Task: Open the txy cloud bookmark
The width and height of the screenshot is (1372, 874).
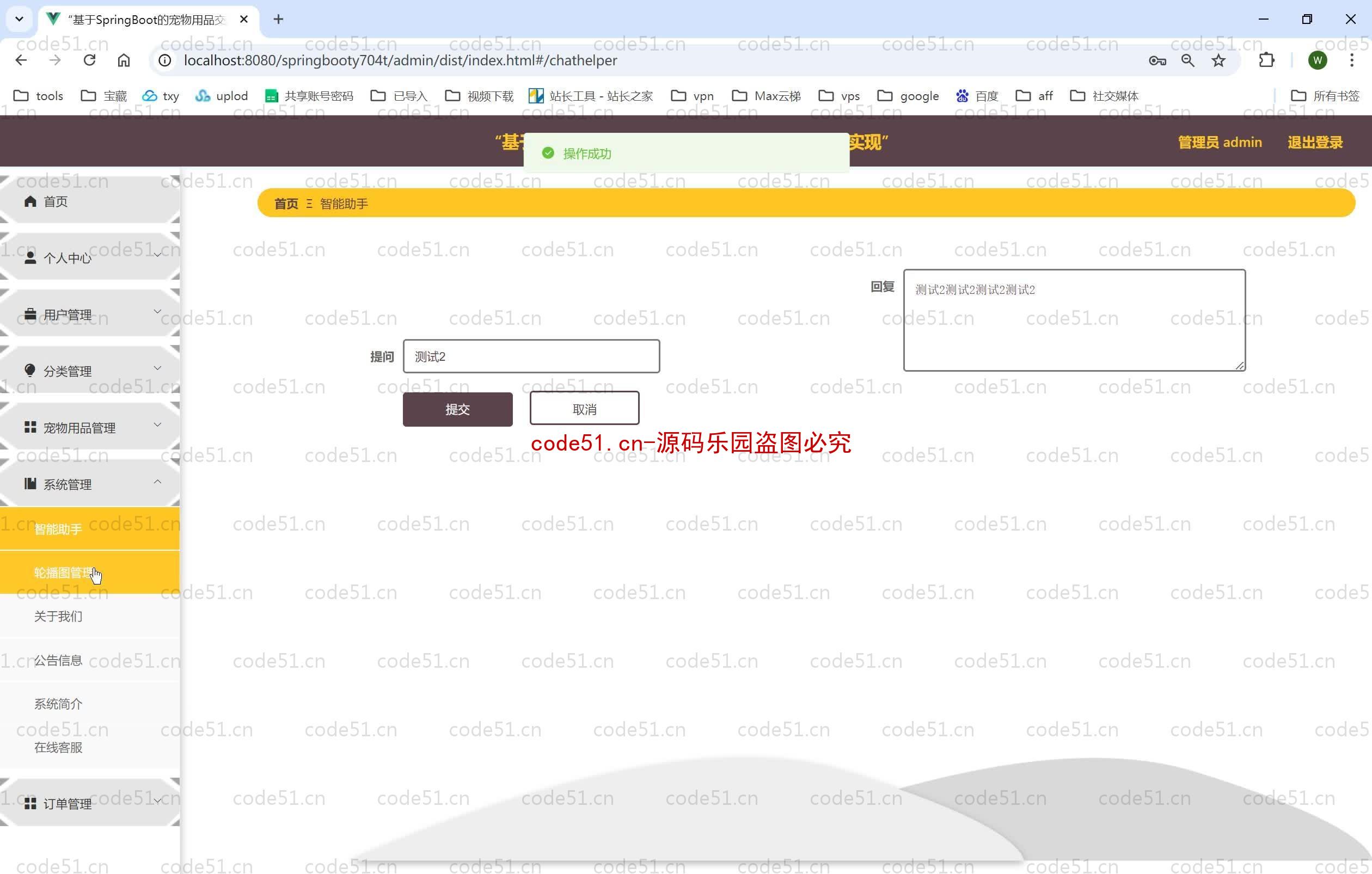Action: pos(161,96)
